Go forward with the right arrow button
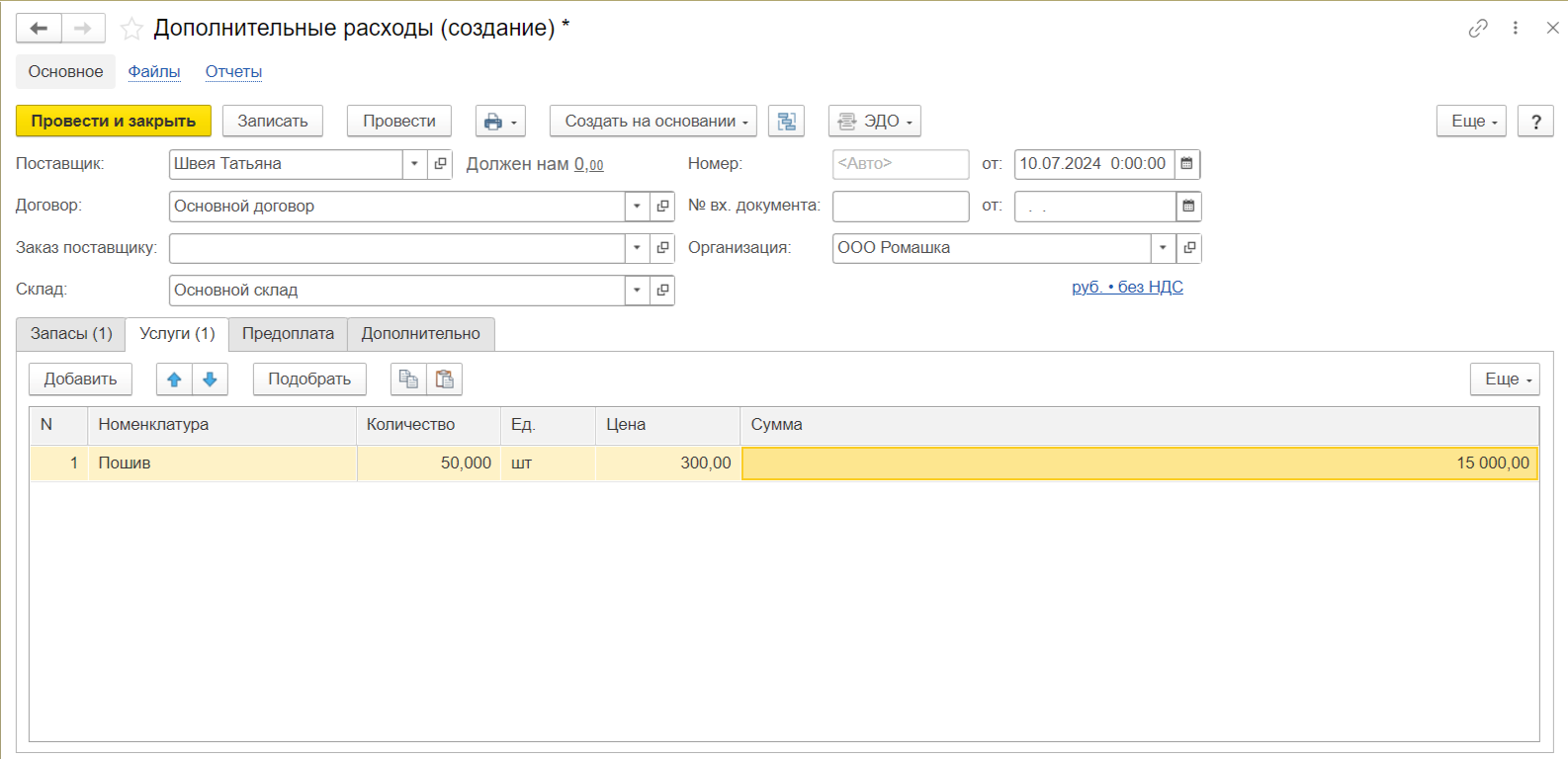This screenshot has width=1568, height=759. pyautogui.click(x=83, y=28)
